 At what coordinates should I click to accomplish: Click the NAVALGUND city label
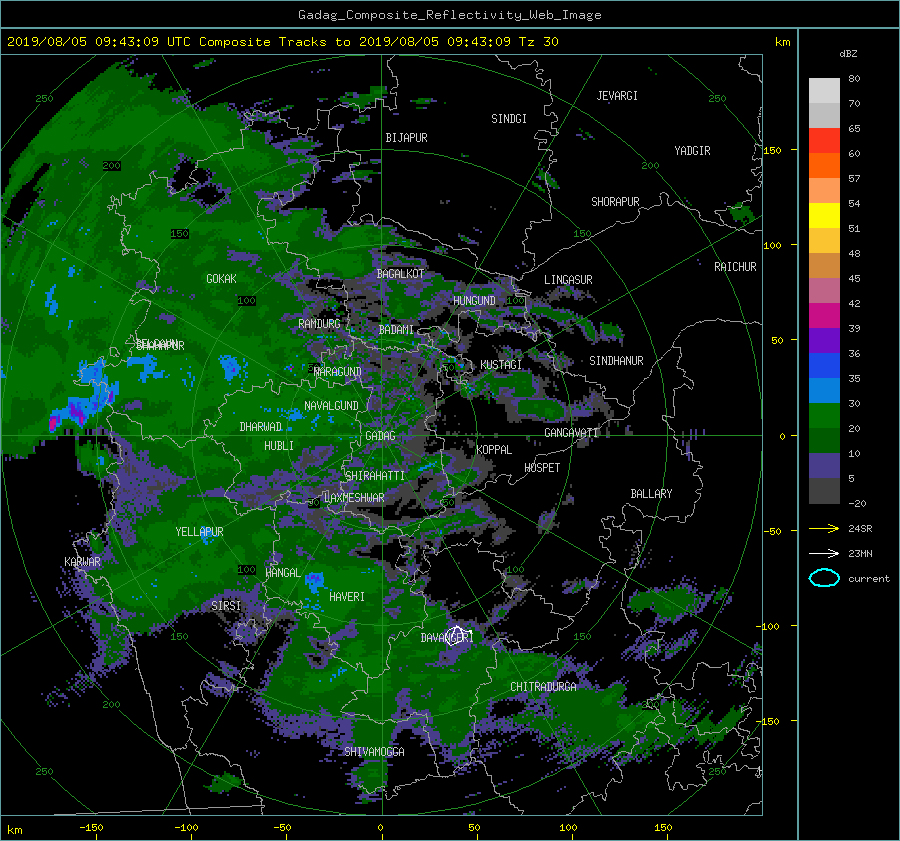[x=331, y=406]
